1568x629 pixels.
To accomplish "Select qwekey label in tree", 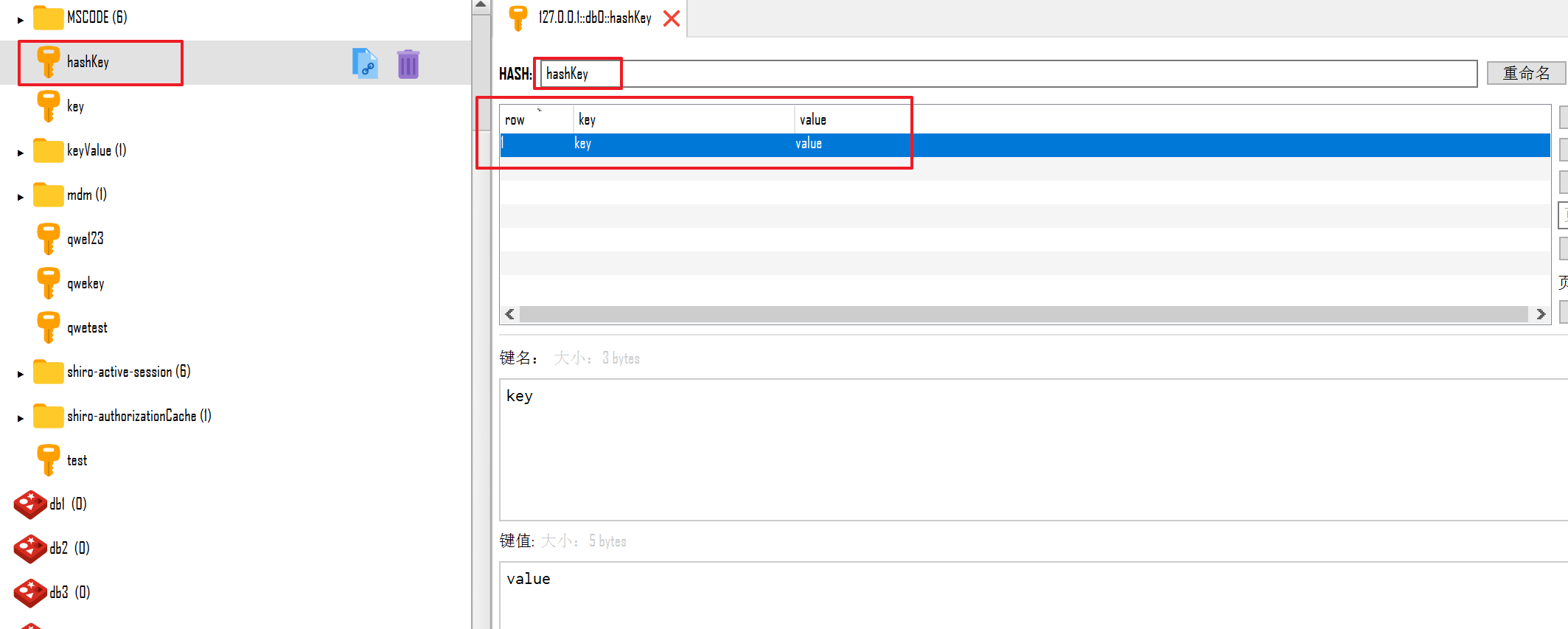I will point(86,283).
